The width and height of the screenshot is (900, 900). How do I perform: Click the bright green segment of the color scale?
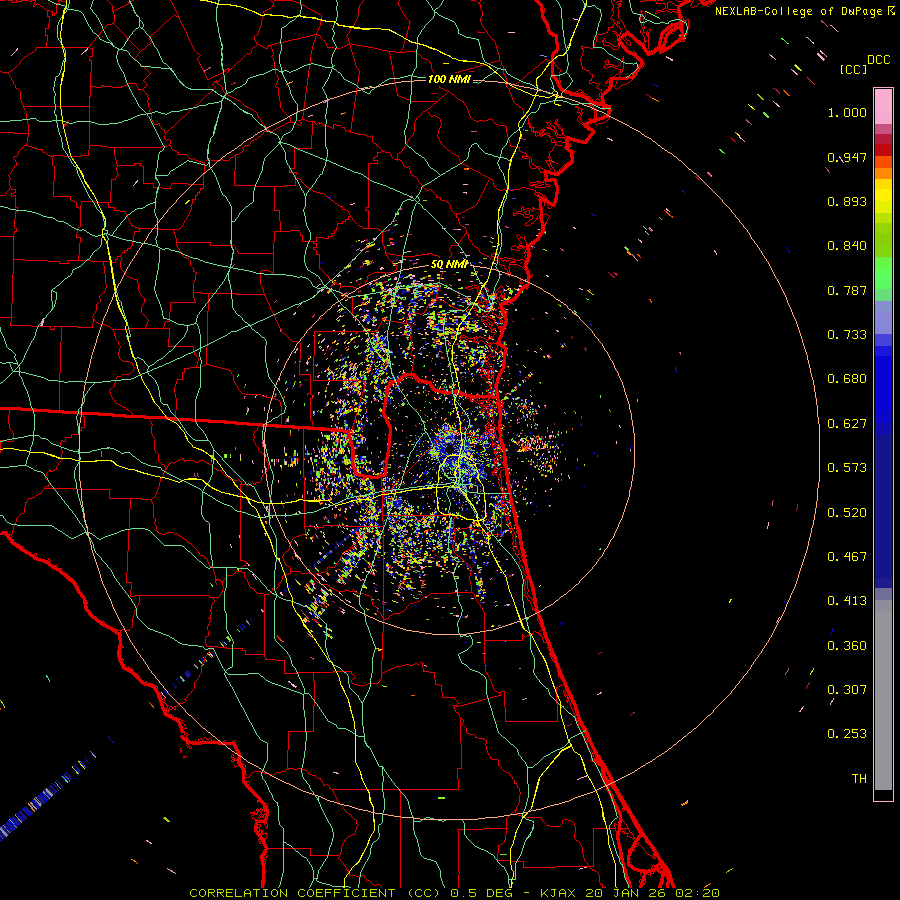[x=883, y=273]
